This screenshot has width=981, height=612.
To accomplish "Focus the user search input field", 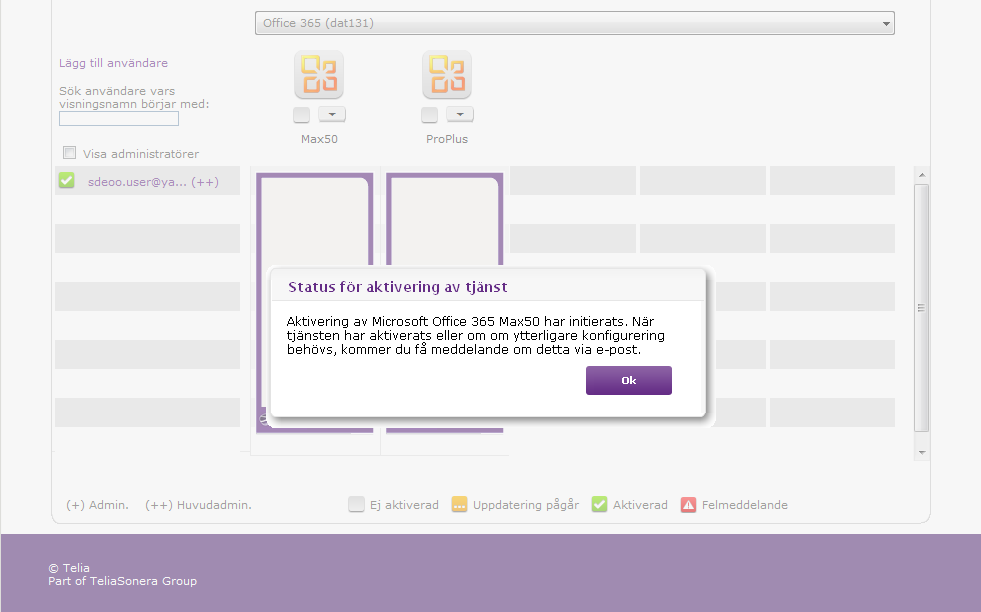I will (119, 118).
